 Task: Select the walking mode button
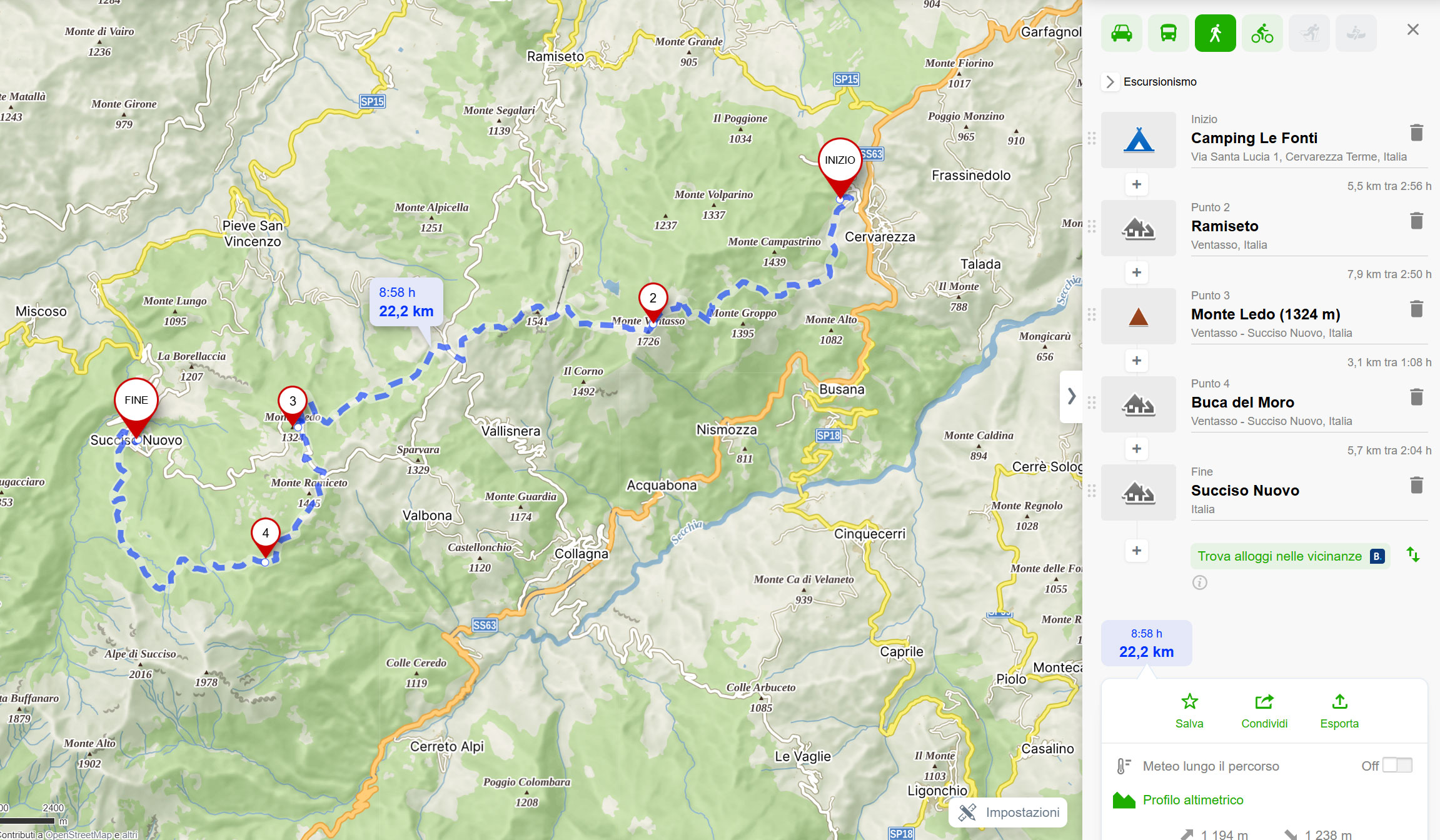pos(1216,33)
